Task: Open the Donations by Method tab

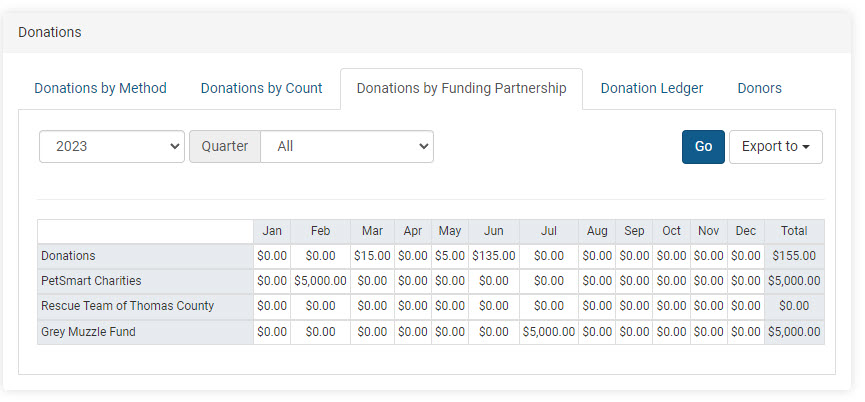Action: click(x=100, y=88)
